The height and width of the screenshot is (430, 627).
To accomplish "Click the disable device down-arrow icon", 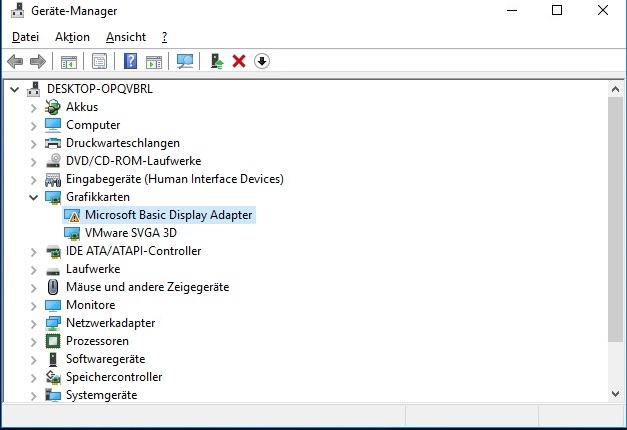I will pyautogui.click(x=262, y=61).
